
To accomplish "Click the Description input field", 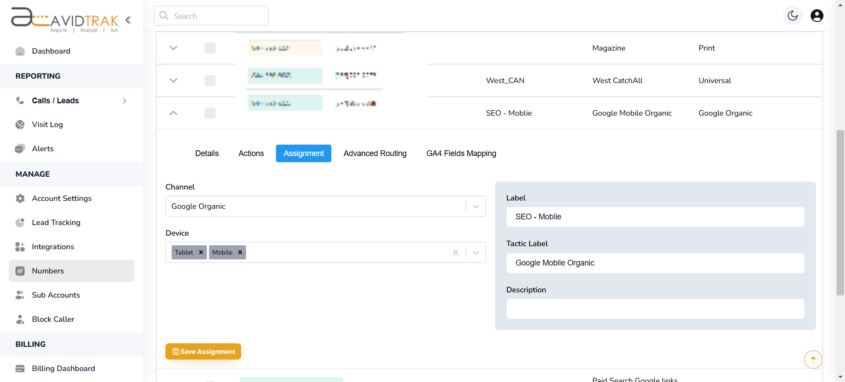I will pyautogui.click(x=655, y=309).
